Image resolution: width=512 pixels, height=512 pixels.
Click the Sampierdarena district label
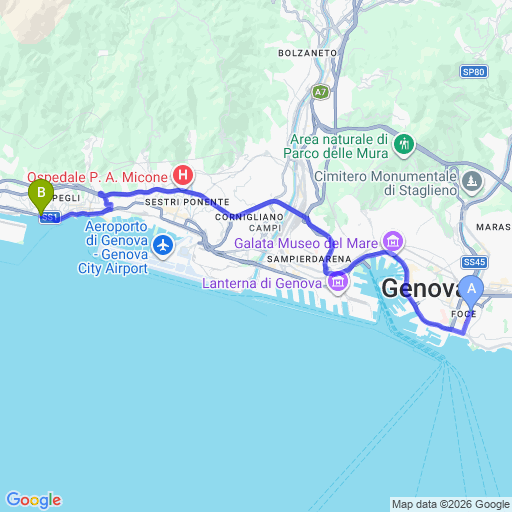click(x=309, y=259)
